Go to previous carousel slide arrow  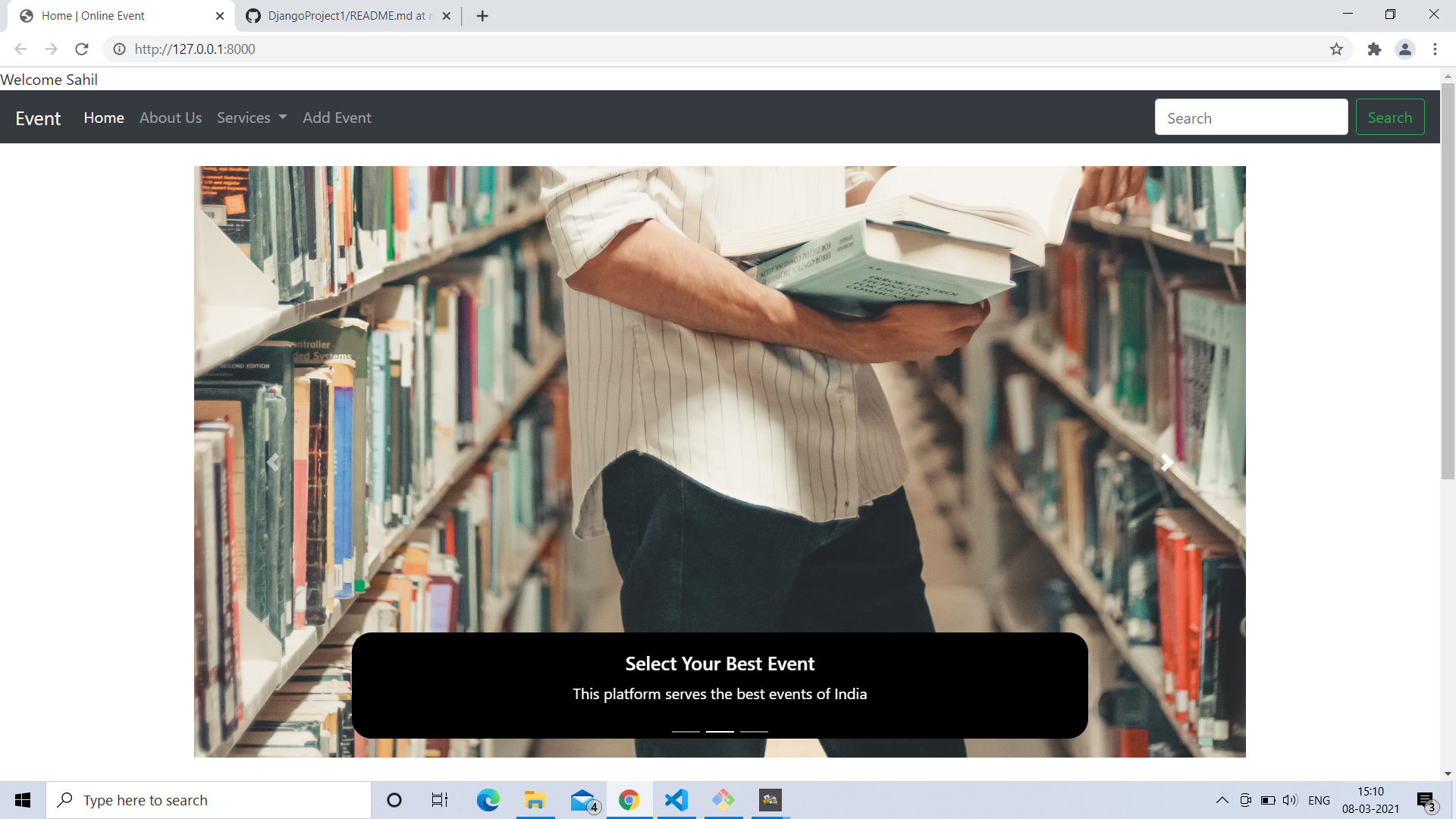(x=273, y=462)
